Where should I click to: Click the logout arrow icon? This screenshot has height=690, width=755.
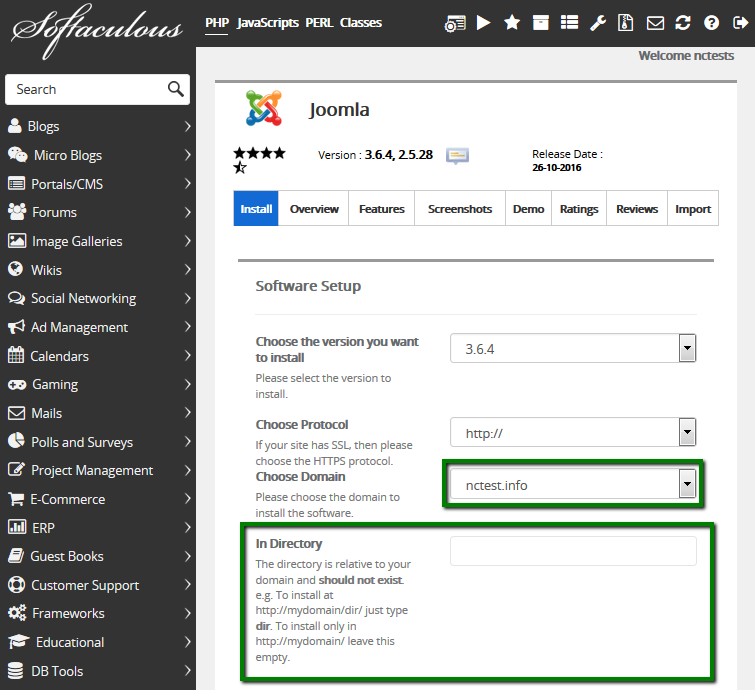[740, 22]
